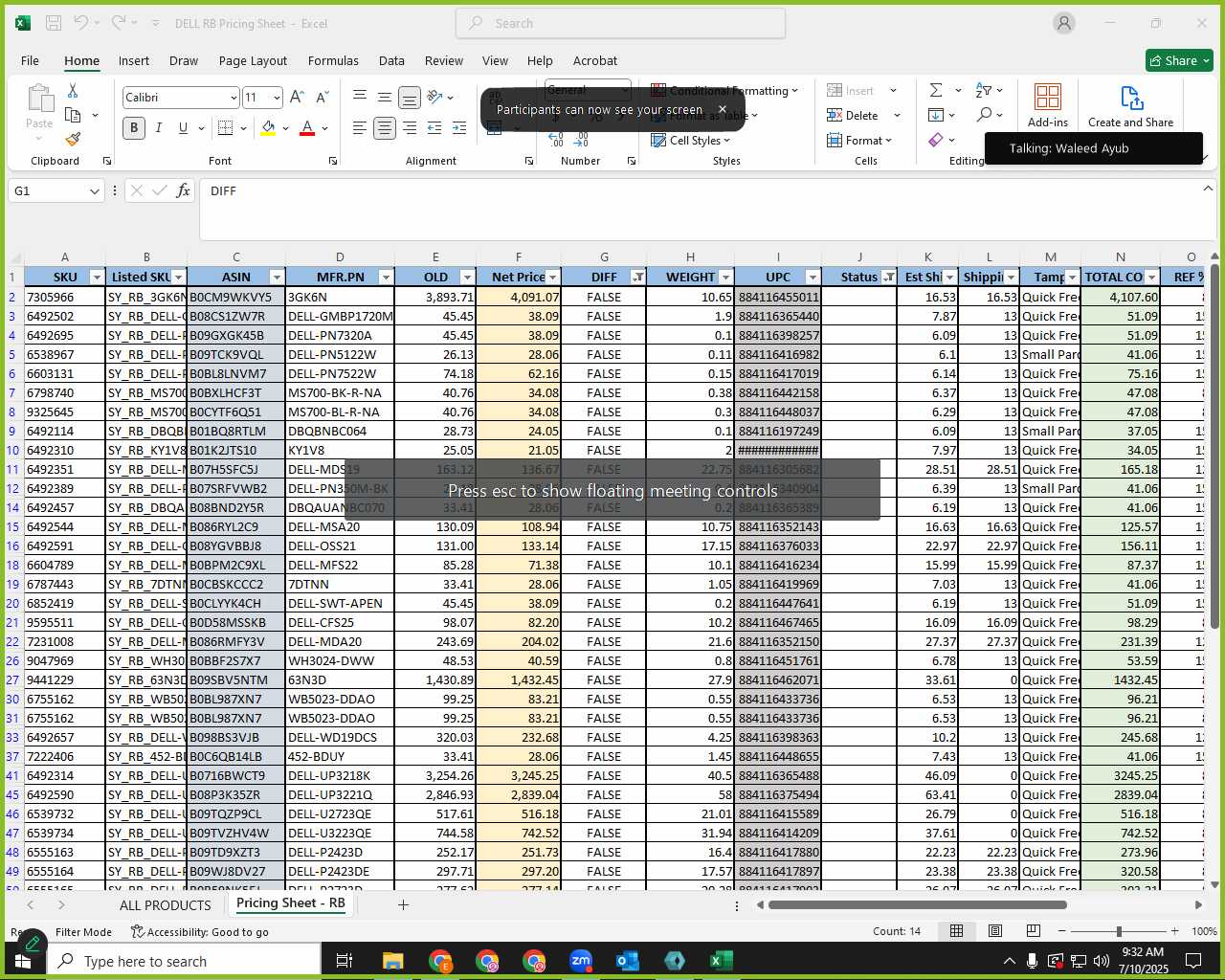The image size is (1225, 980).
Task: Pick the yellow fill color button
Action: pos(268,128)
